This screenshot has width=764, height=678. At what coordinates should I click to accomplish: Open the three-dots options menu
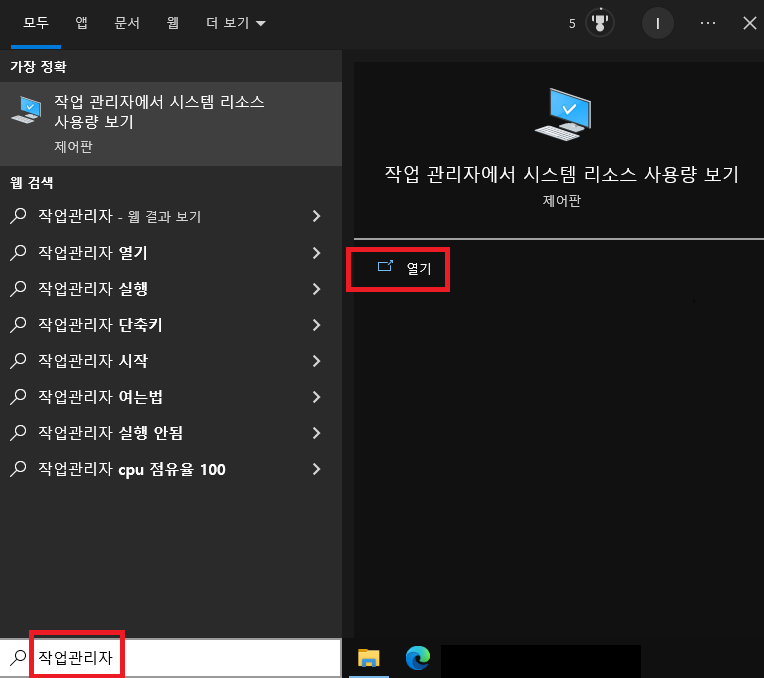point(707,23)
